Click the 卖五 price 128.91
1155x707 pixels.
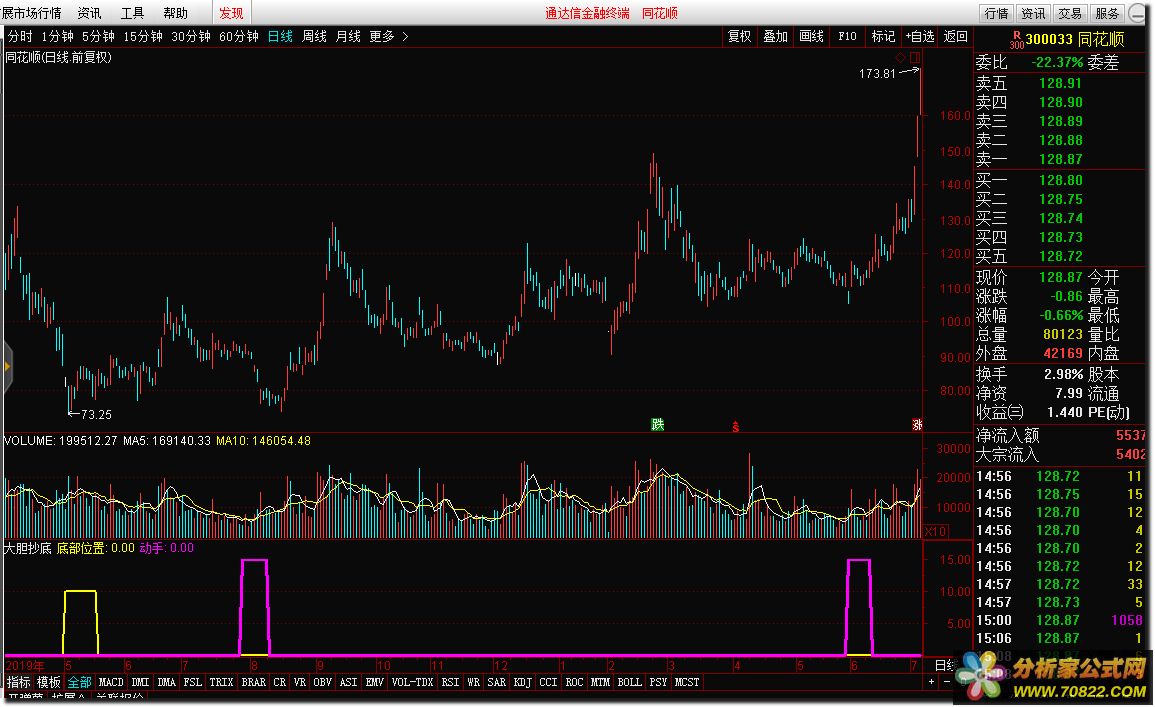pos(1060,83)
